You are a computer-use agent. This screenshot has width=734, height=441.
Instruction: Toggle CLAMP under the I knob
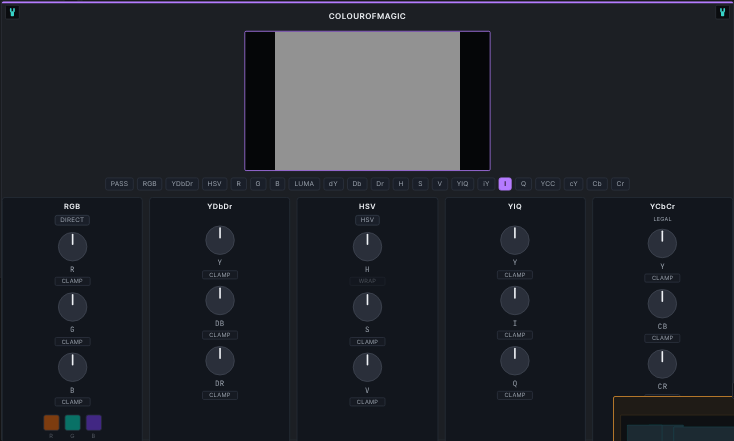click(x=515, y=335)
